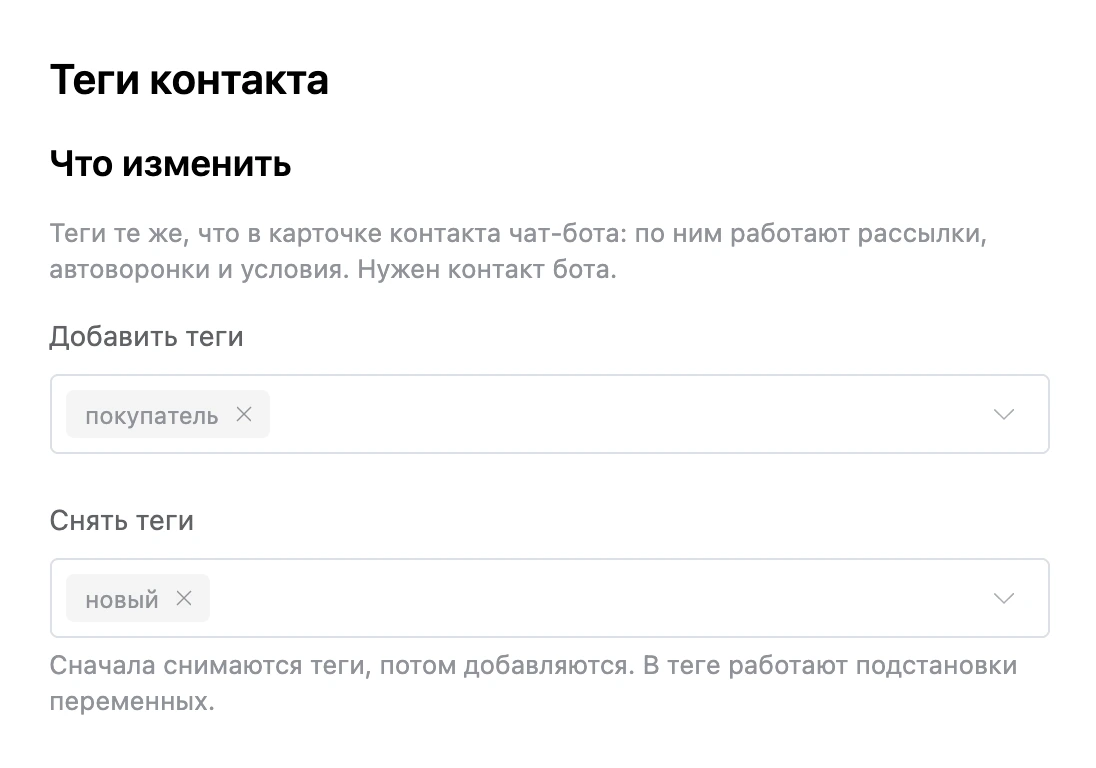The width and height of the screenshot is (1096, 768).
Task: Click the hint text about рассылки and автоворонки
Action: pyautogui.click(x=518, y=251)
